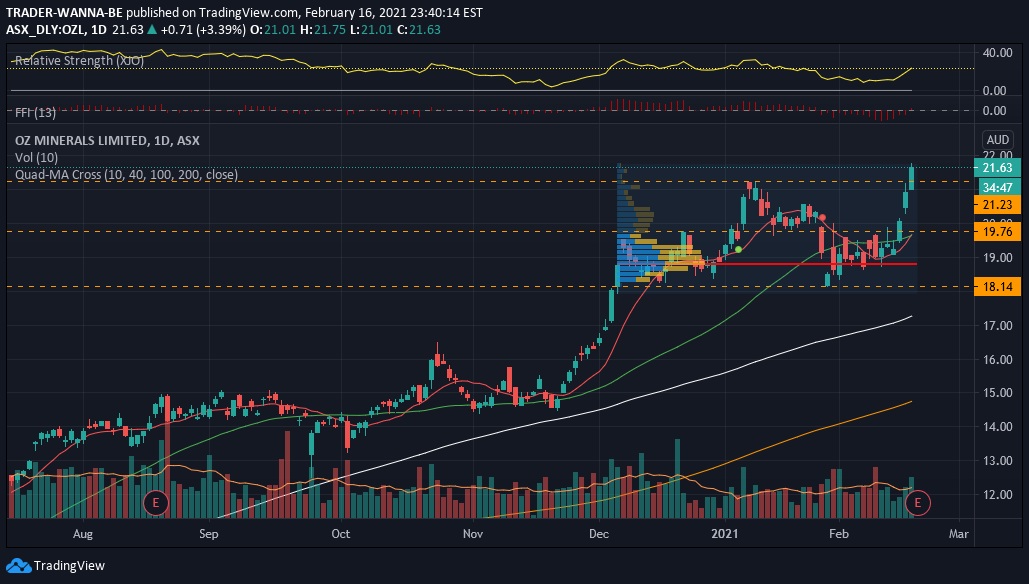Click the 15.00 price axis label
The height and width of the screenshot is (584, 1029).
click(x=998, y=393)
